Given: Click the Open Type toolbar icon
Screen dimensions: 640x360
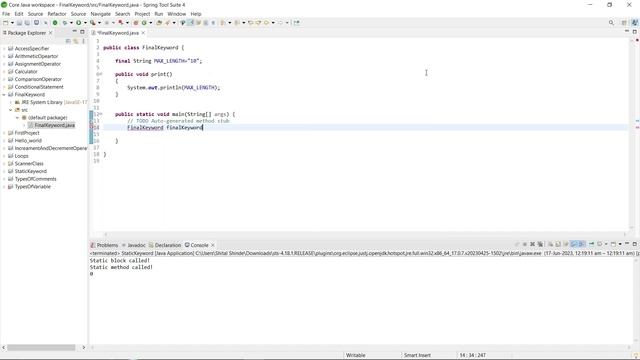Looking at the screenshot, I should click(159, 23).
